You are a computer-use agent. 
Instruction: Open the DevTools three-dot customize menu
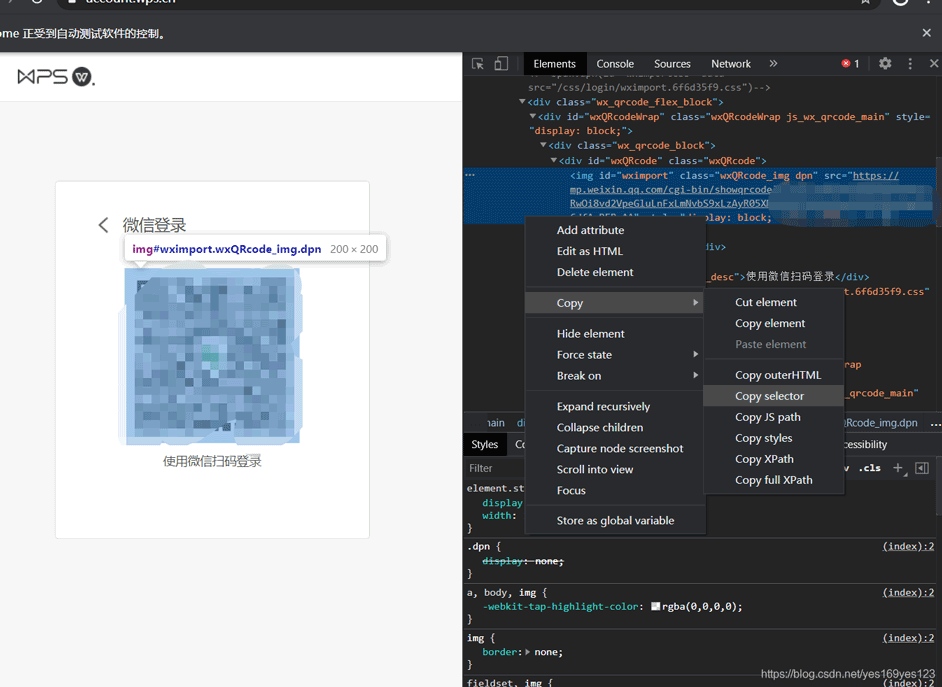coord(910,64)
